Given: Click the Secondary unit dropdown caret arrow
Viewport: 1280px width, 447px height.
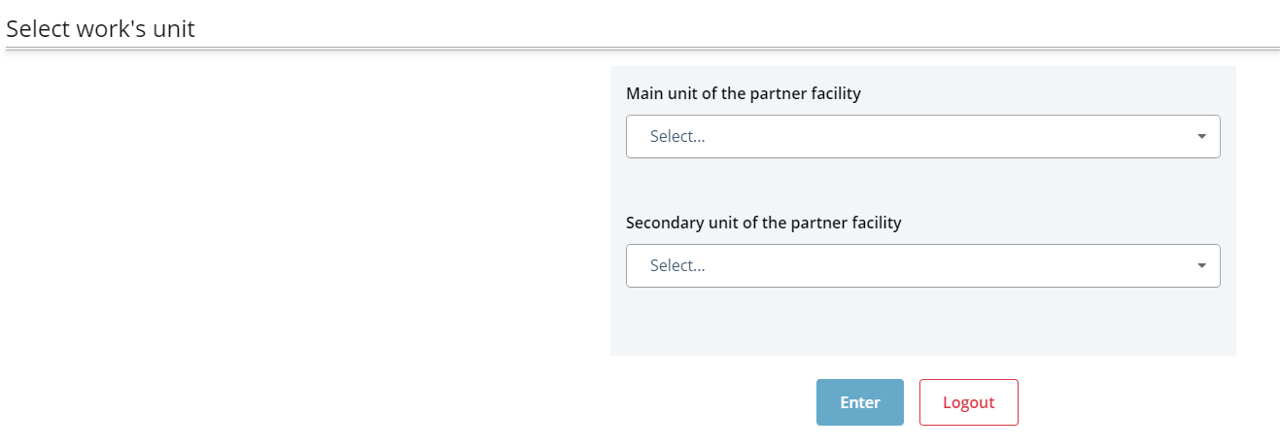Looking at the screenshot, I should click(x=1201, y=266).
